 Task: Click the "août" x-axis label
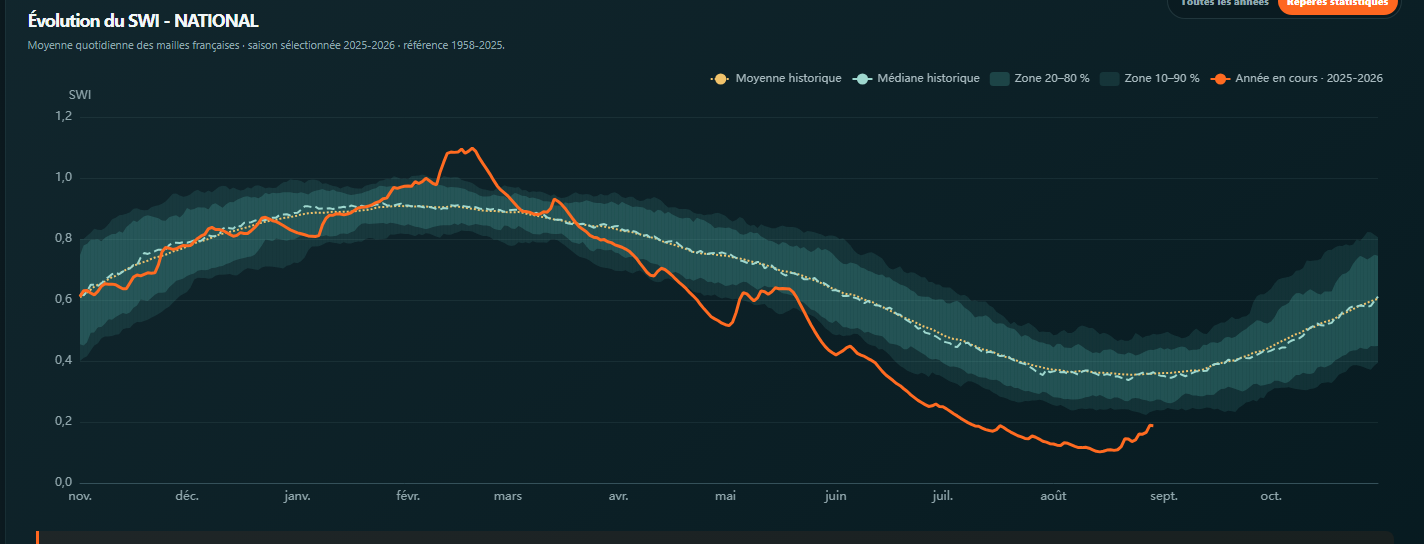tap(1053, 496)
